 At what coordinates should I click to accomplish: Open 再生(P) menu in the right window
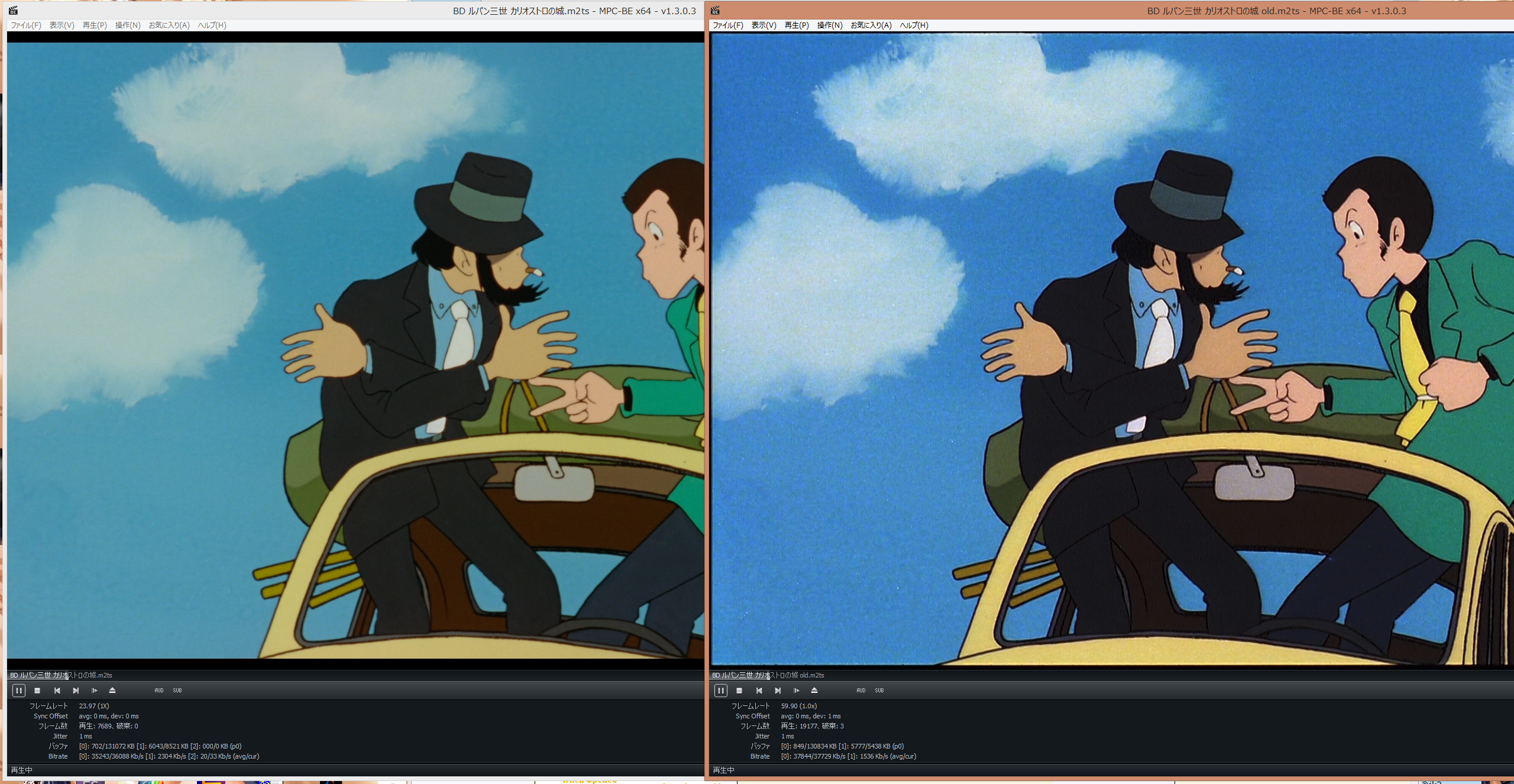coord(796,25)
